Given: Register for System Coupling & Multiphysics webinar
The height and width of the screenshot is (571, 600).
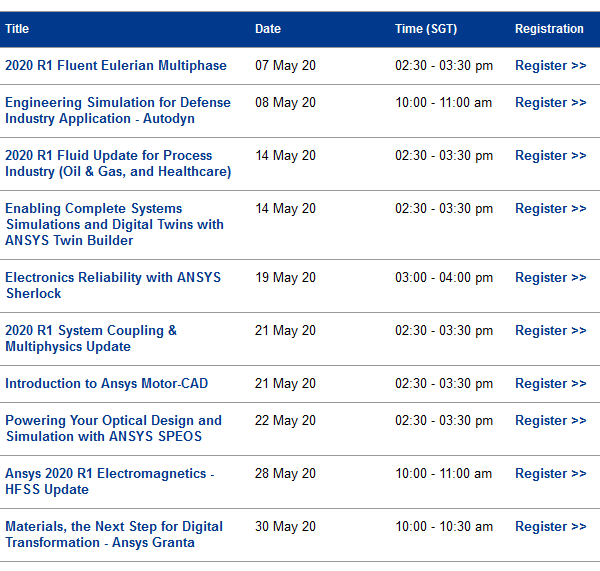Looking at the screenshot, I should pos(550,331).
